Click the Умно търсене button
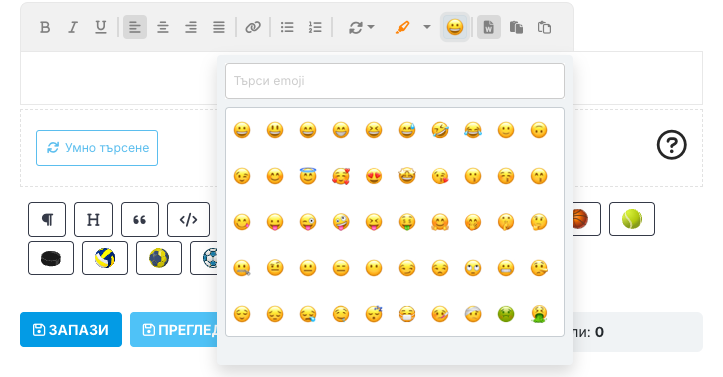The image size is (723, 377). click(x=97, y=148)
